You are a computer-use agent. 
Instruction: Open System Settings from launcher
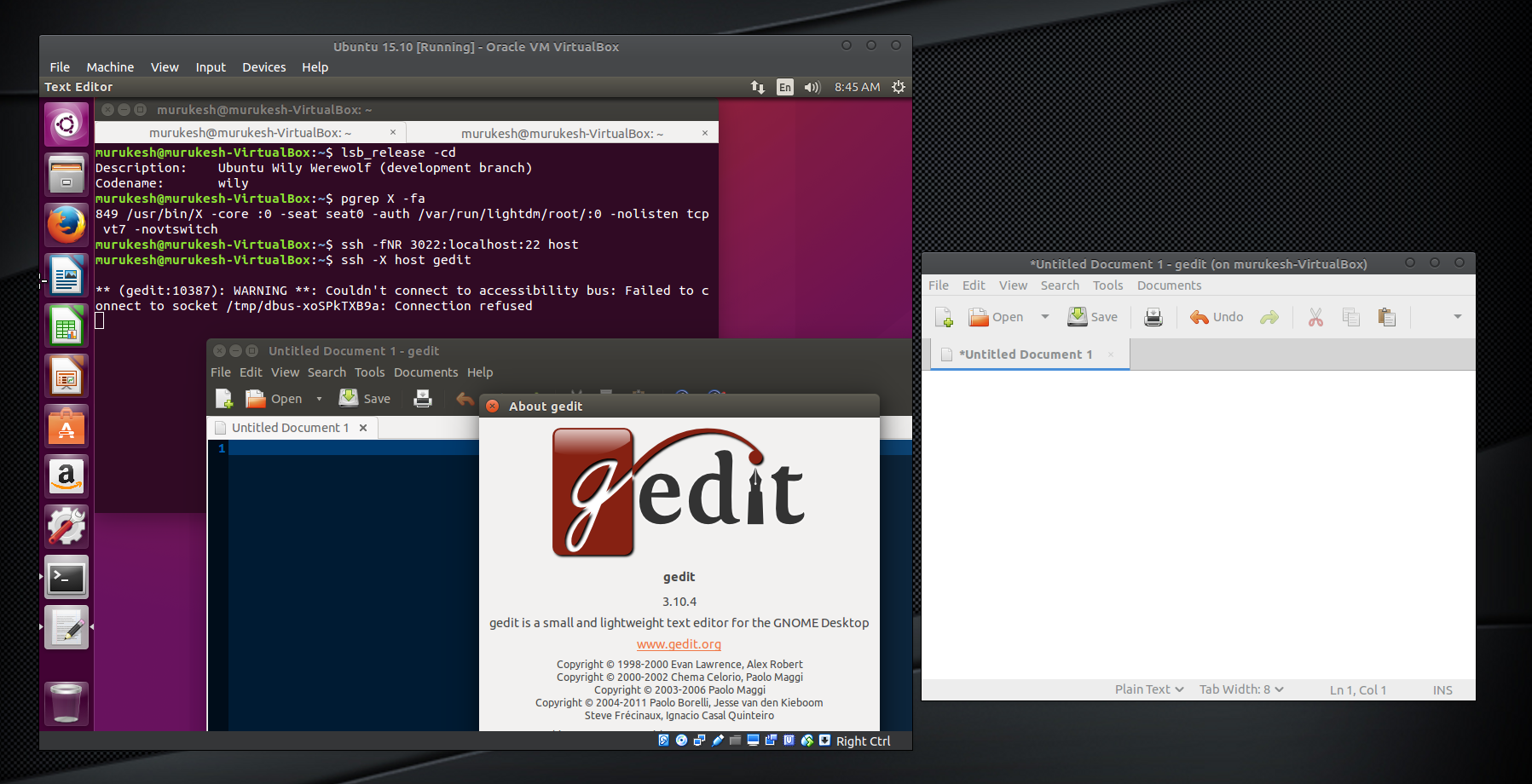point(66,527)
